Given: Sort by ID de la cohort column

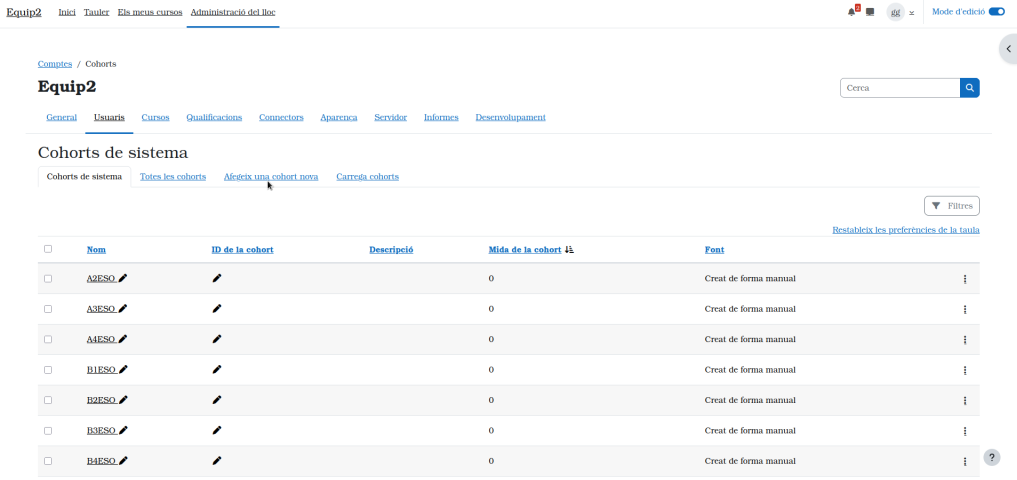Looking at the screenshot, I should [243, 250].
